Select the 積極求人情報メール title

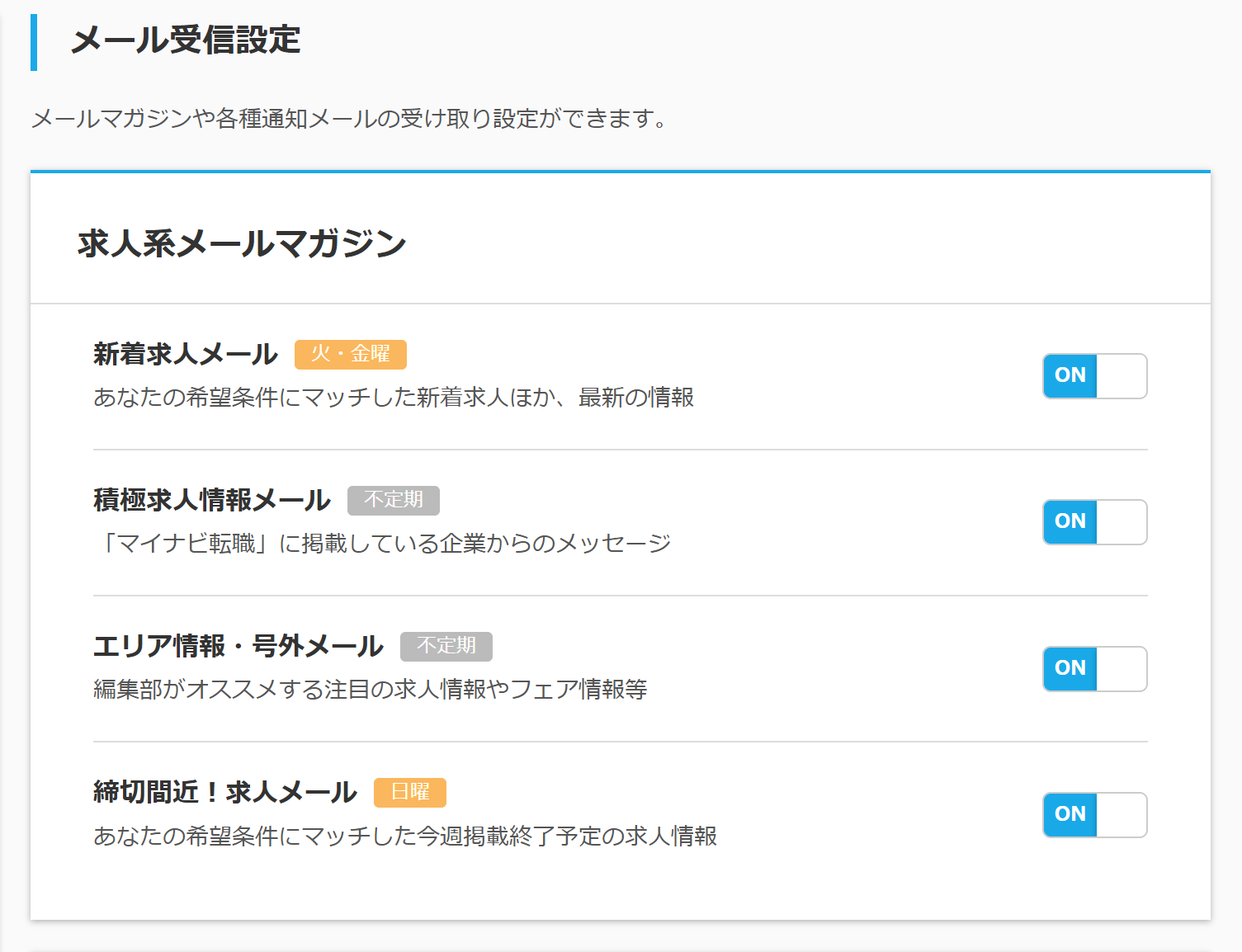click(212, 500)
